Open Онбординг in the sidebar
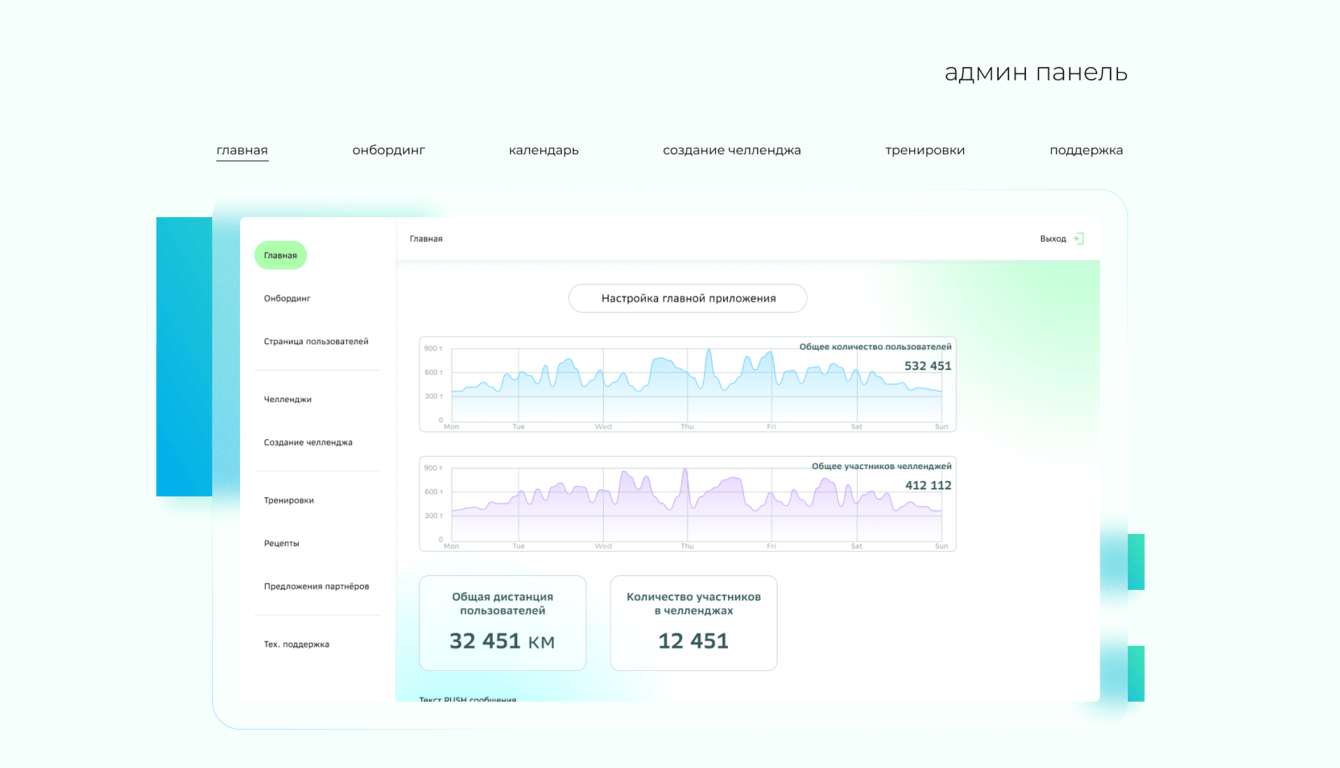 (x=287, y=299)
